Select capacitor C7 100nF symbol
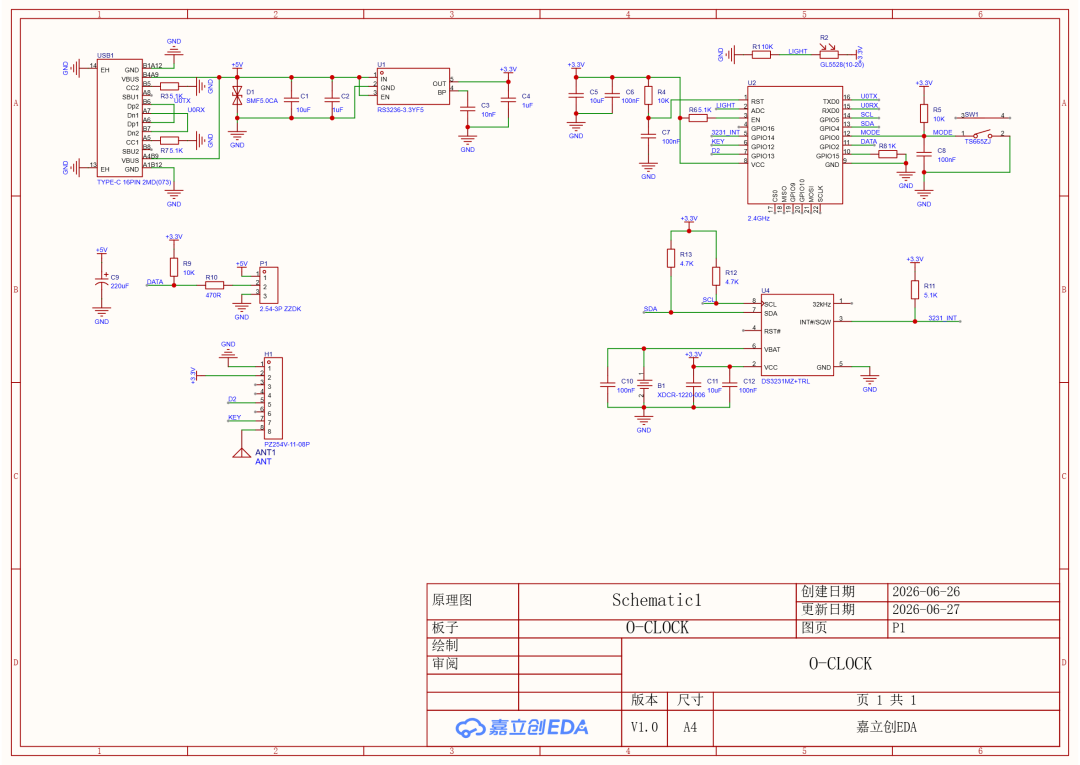The height and width of the screenshot is (765, 1080). click(x=648, y=136)
